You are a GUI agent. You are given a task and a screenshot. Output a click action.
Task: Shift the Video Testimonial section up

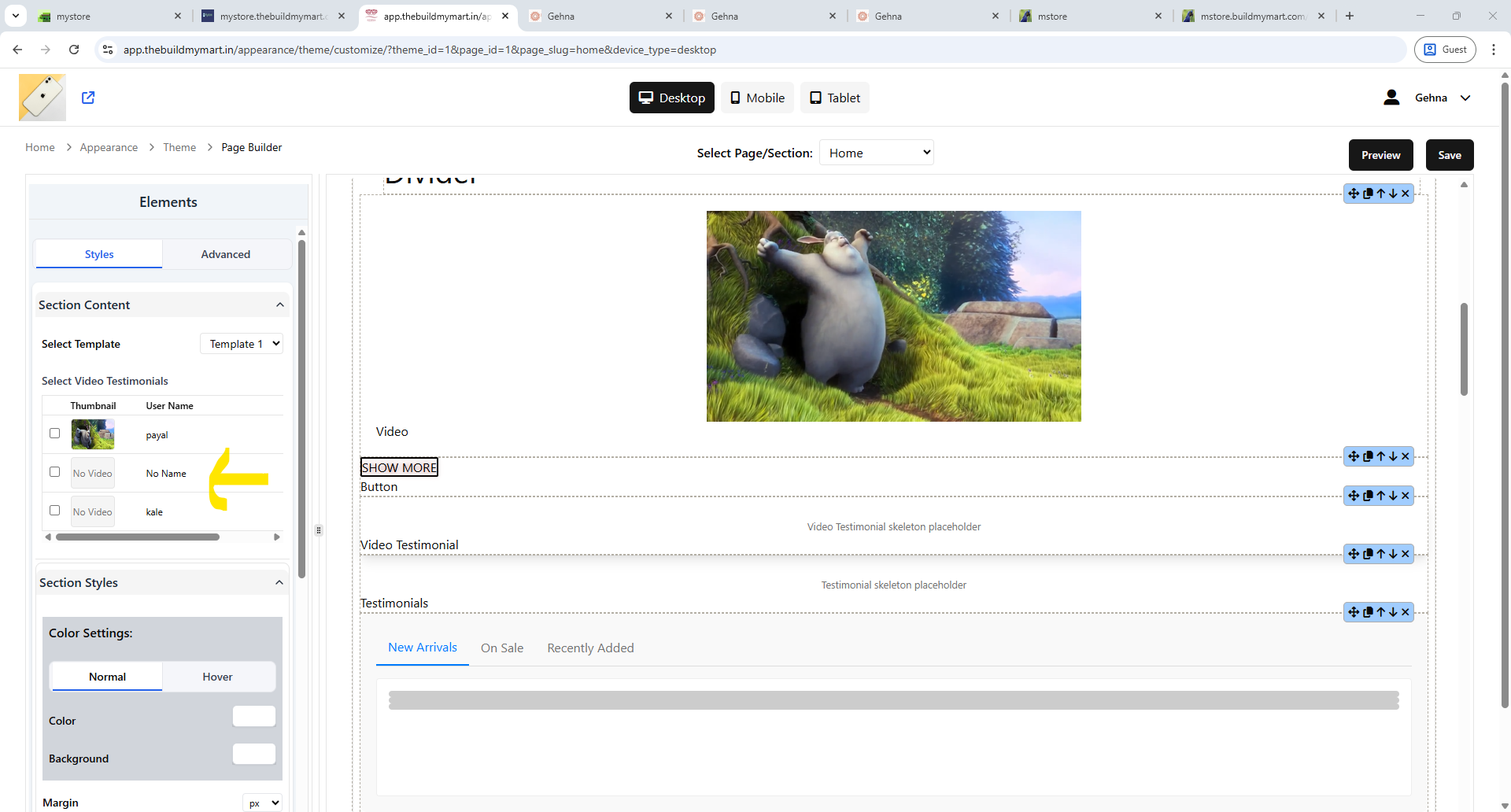(1380, 496)
